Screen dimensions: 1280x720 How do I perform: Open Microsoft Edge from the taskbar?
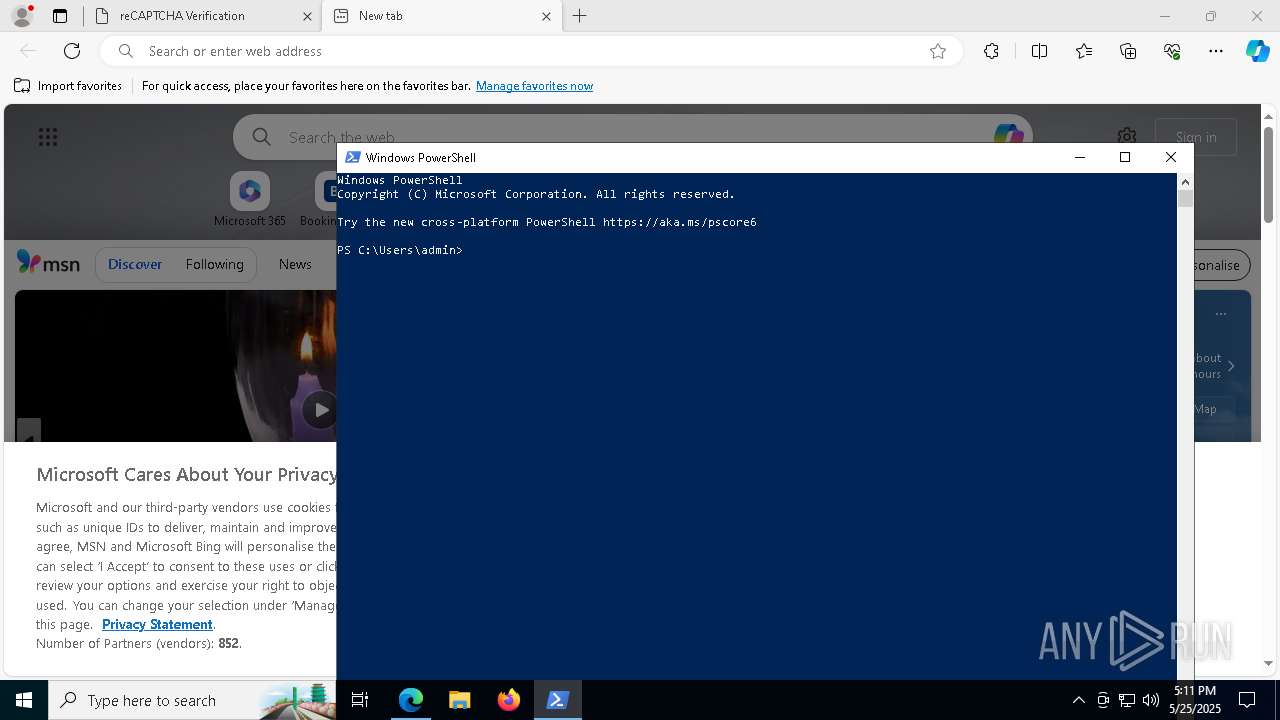(x=411, y=700)
